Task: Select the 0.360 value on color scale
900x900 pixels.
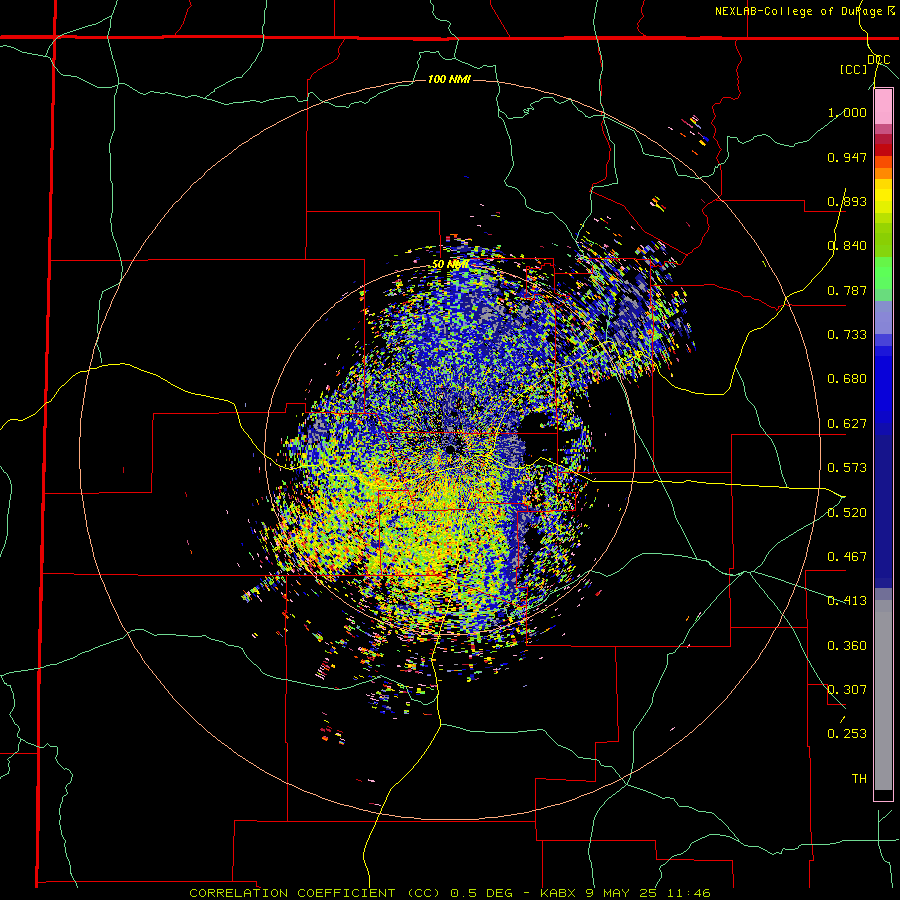Action: [847, 646]
